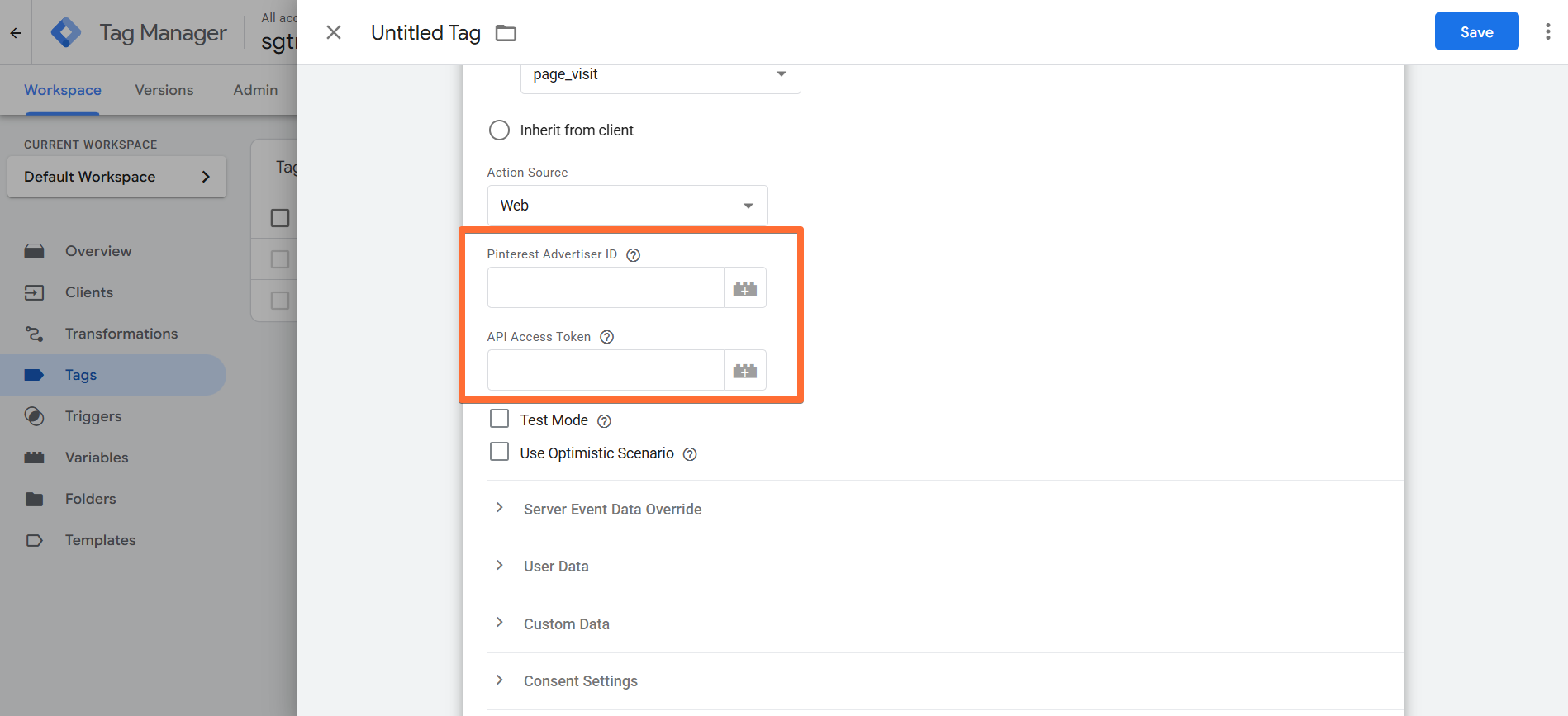
Task: Click the Pinterest Advertiser ID input field
Action: click(x=606, y=288)
